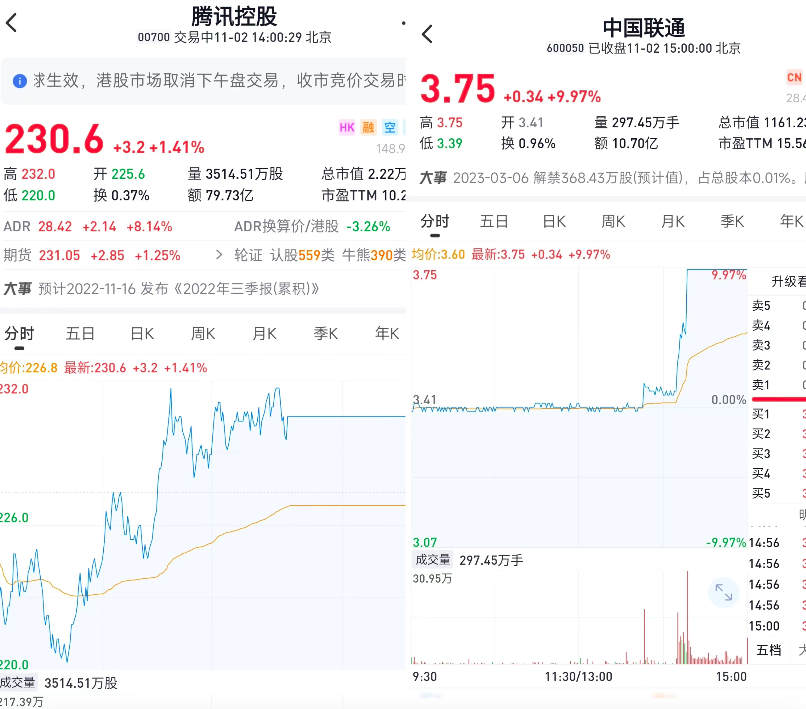Tap the blue 空 short-selling badge
This screenshot has width=806, height=709.
click(390, 128)
